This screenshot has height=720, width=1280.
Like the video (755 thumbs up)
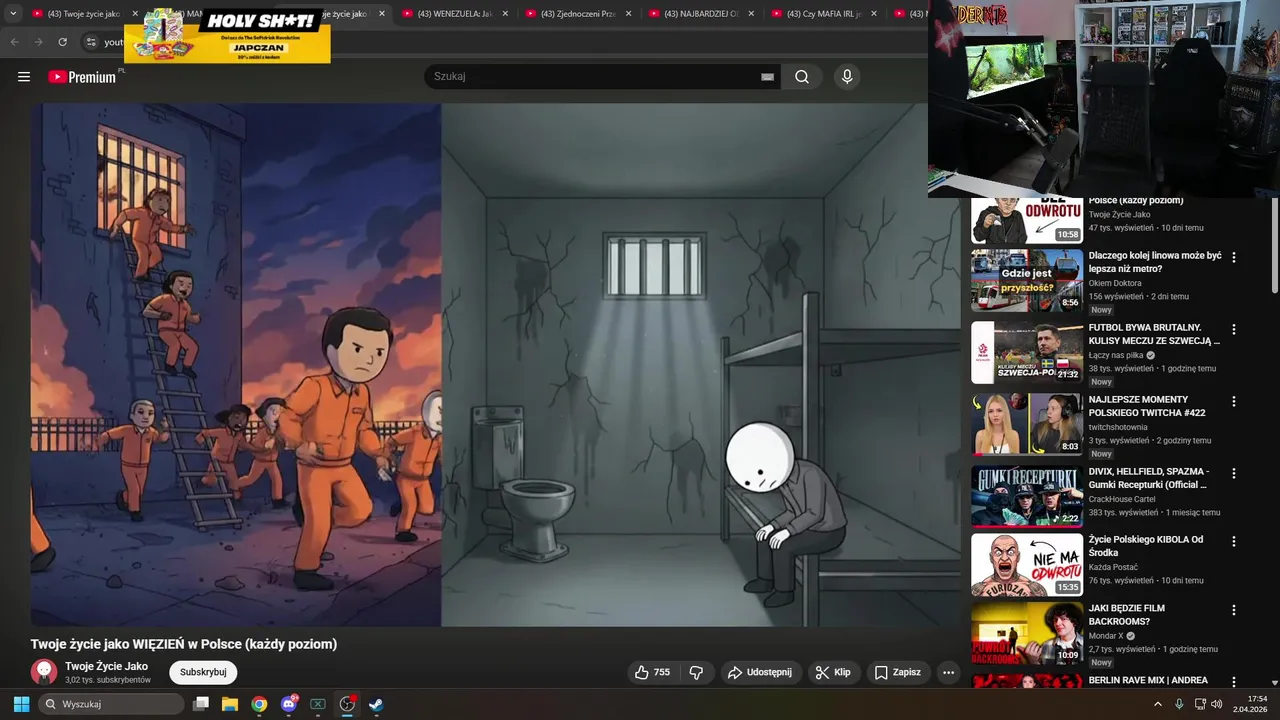[x=652, y=673]
